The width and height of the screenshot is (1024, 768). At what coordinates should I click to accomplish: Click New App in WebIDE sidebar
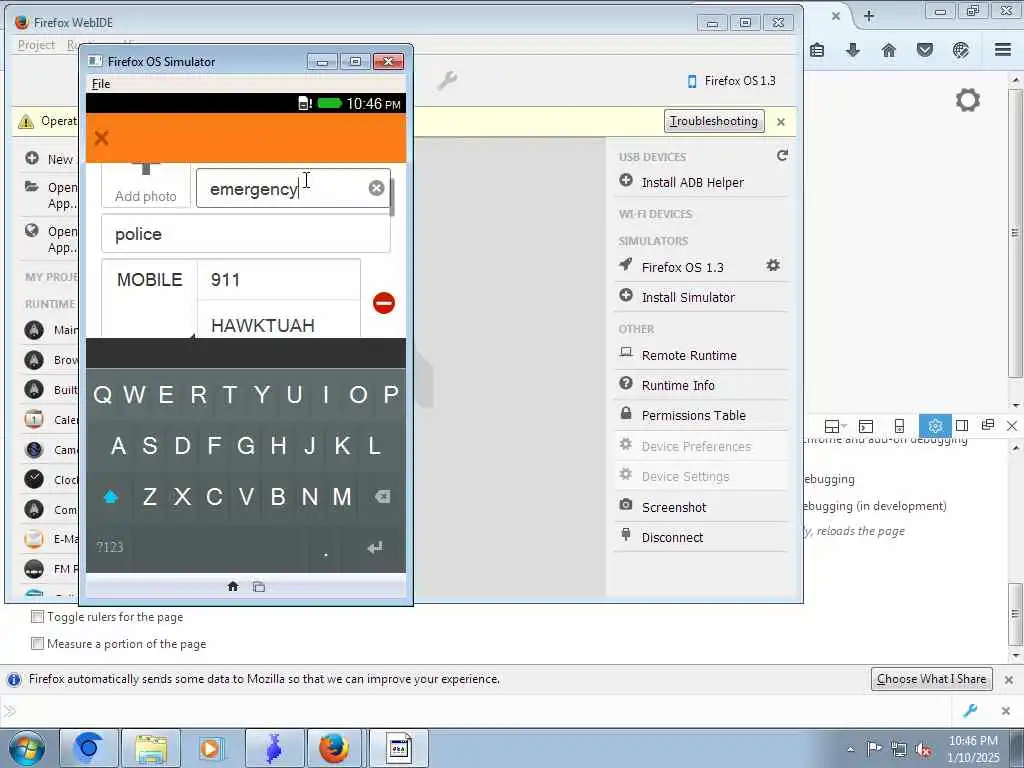pyautogui.click(x=50, y=159)
